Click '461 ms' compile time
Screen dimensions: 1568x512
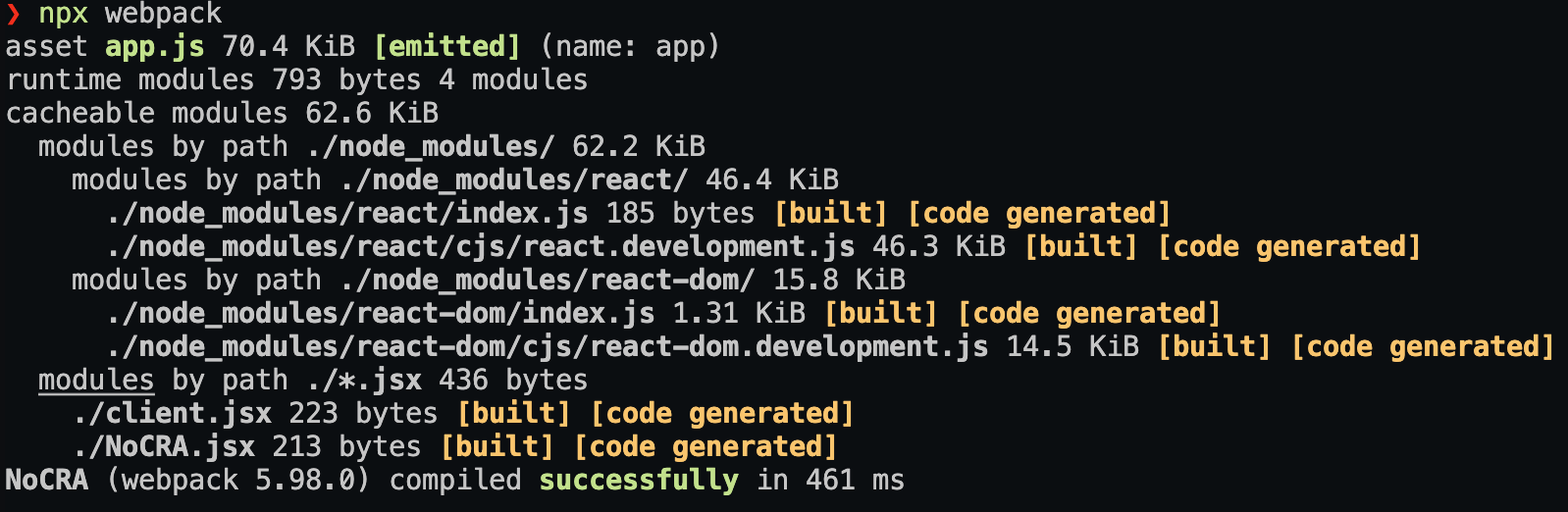(856, 481)
